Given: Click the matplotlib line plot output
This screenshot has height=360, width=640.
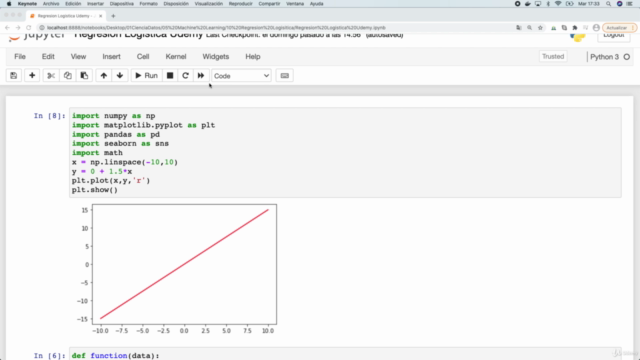Looking at the screenshot, I should [x=178, y=269].
